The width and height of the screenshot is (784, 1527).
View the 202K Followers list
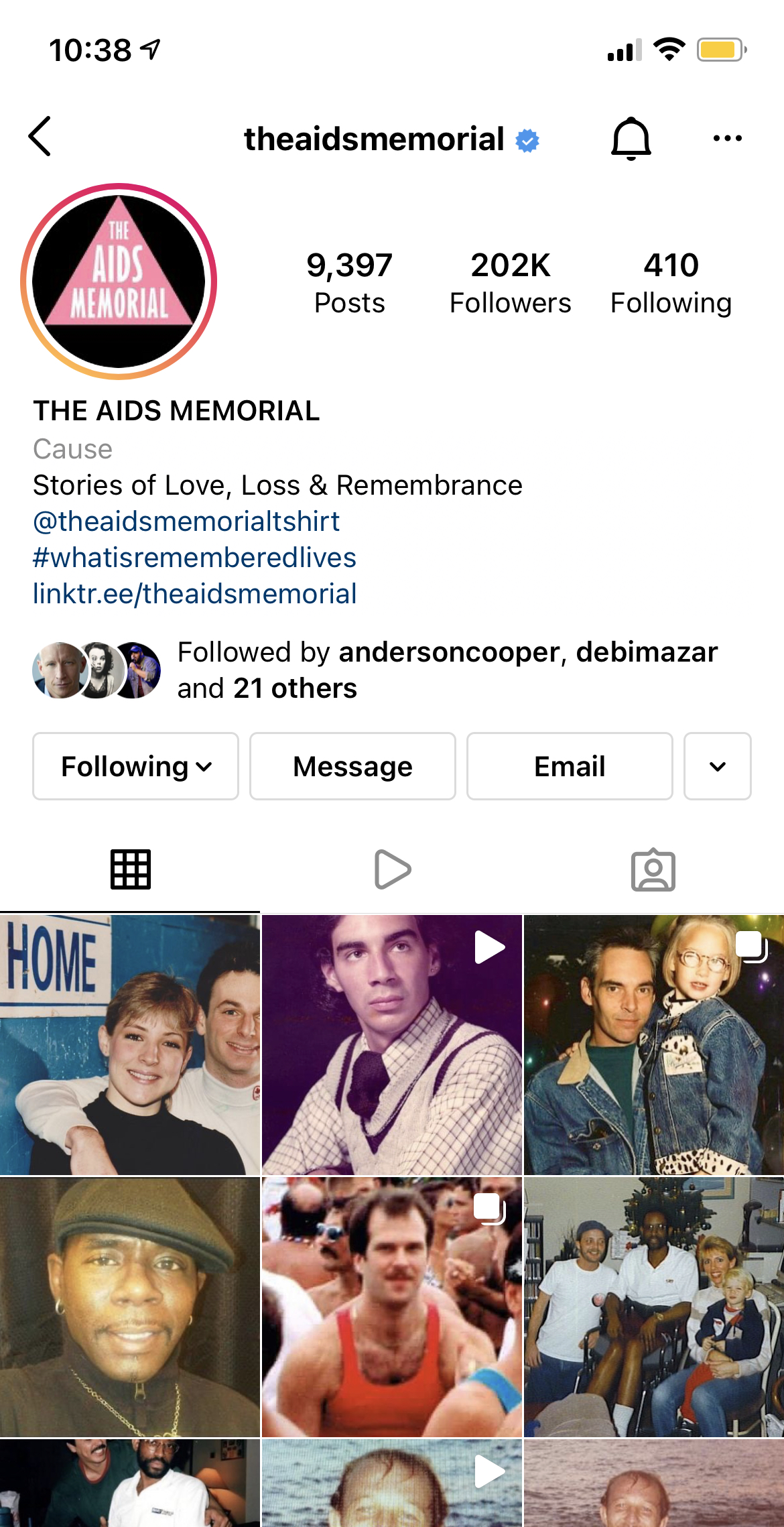click(511, 283)
